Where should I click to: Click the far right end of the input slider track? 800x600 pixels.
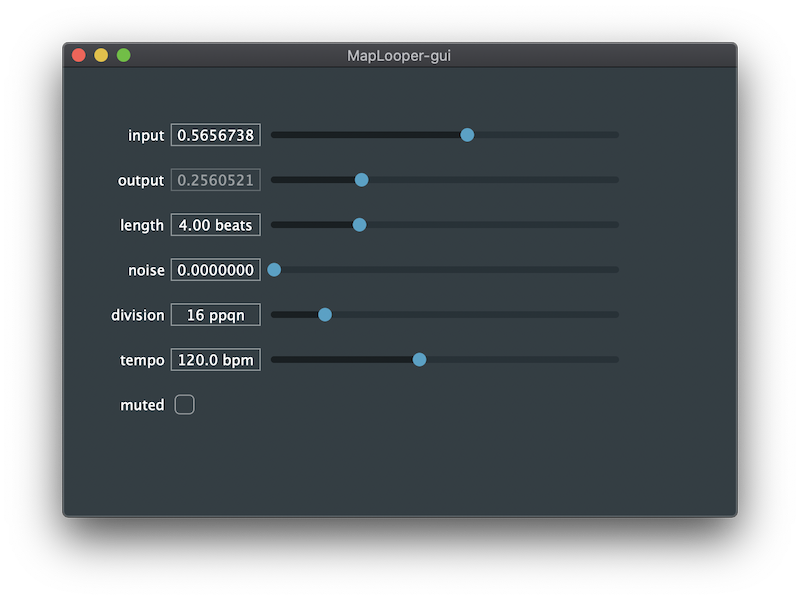click(616, 135)
